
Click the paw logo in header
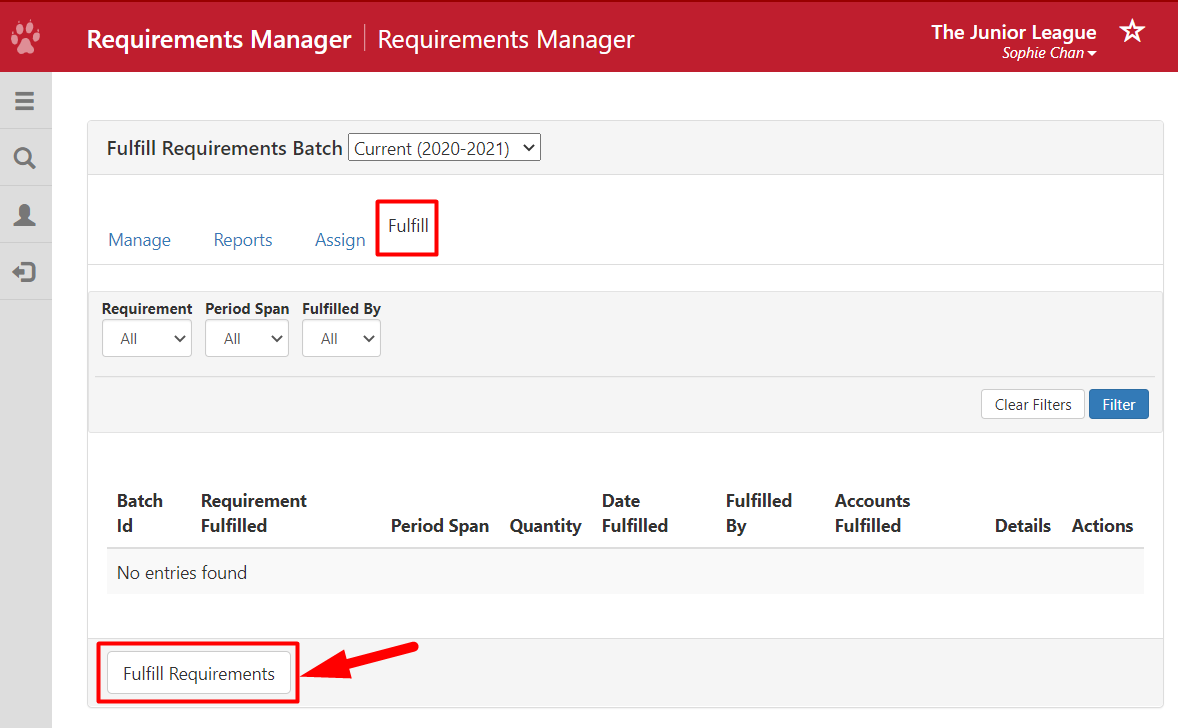click(25, 36)
